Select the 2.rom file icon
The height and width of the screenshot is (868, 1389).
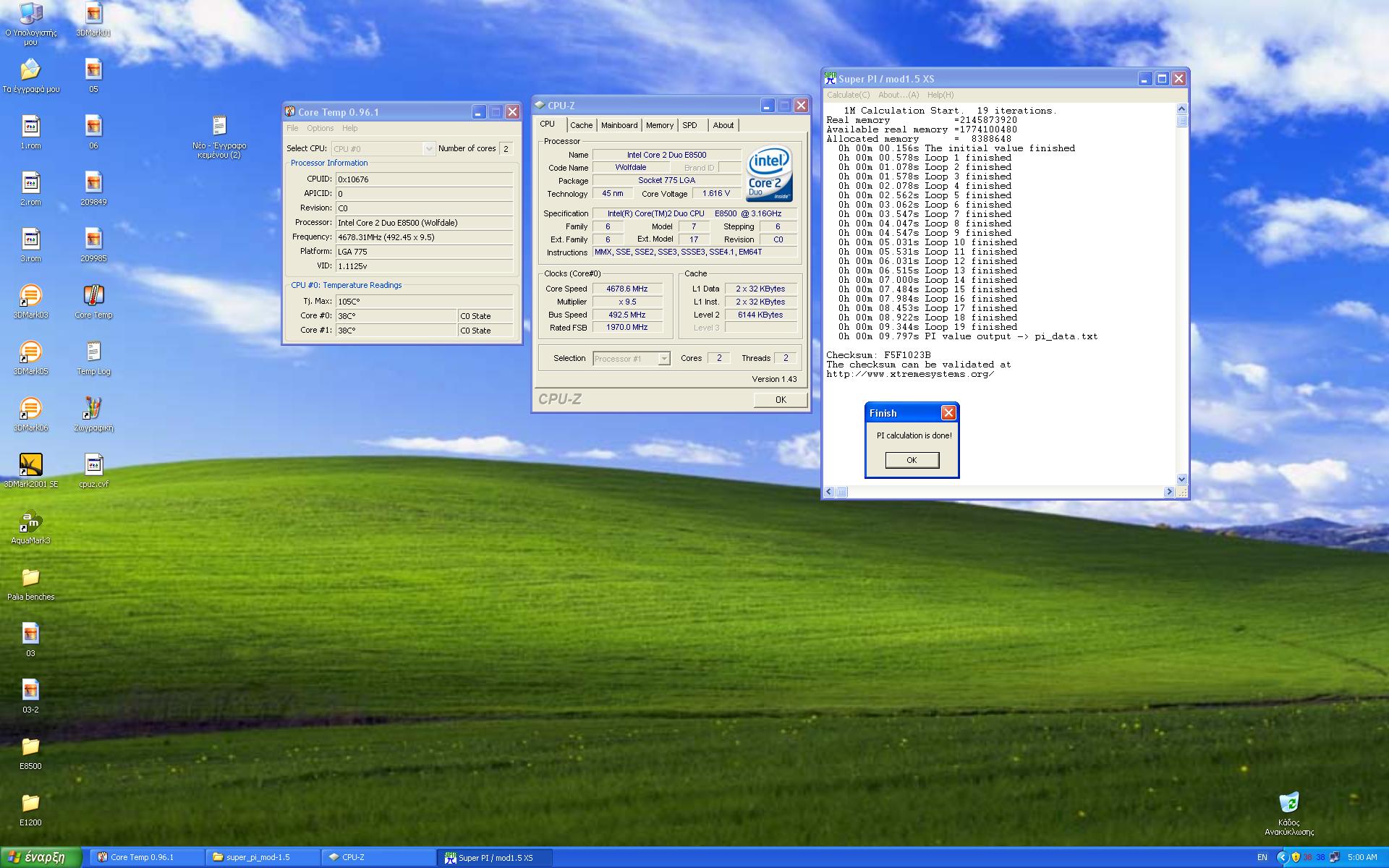pyautogui.click(x=30, y=189)
